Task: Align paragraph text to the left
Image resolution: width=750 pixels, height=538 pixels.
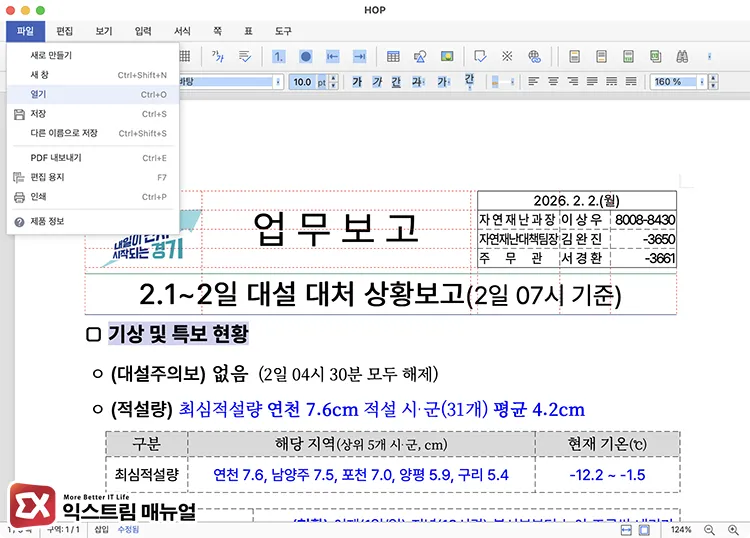Action: click(533, 82)
